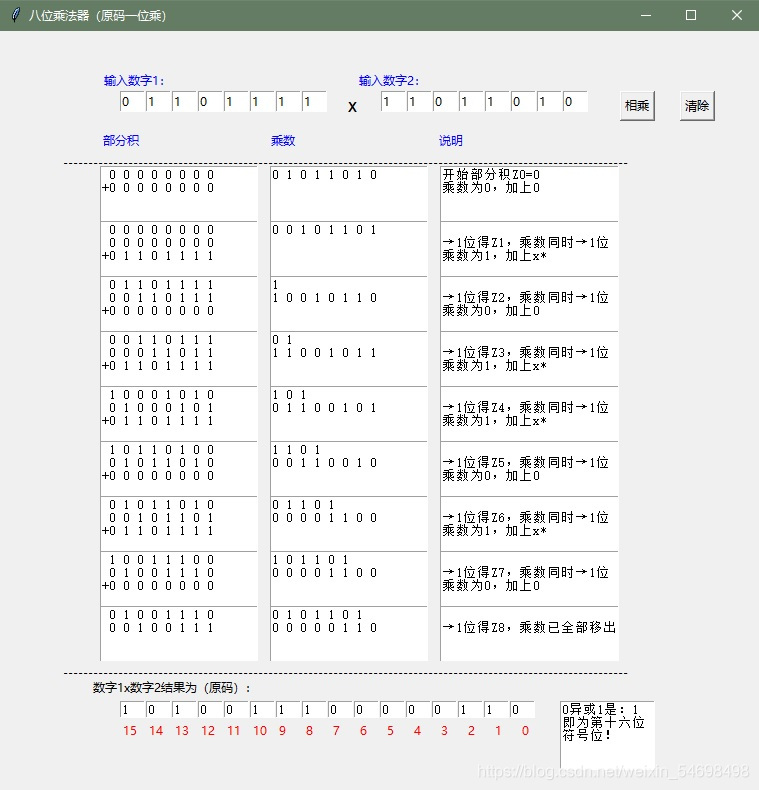Click result bit field above label 6
This screenshot has width=759, height=790.
(366, 710)
